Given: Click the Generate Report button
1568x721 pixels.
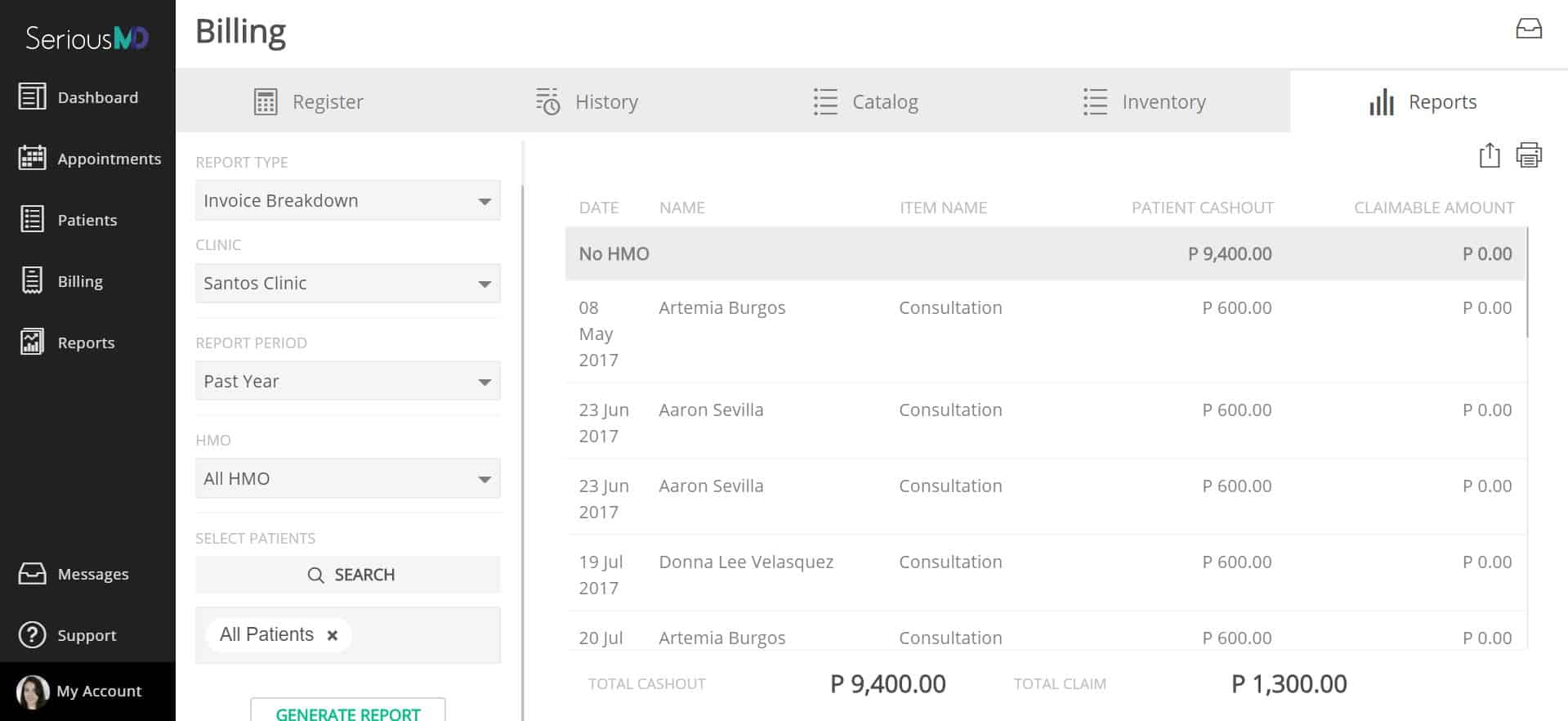Looking at the screenshot, I should click(348, 710).
